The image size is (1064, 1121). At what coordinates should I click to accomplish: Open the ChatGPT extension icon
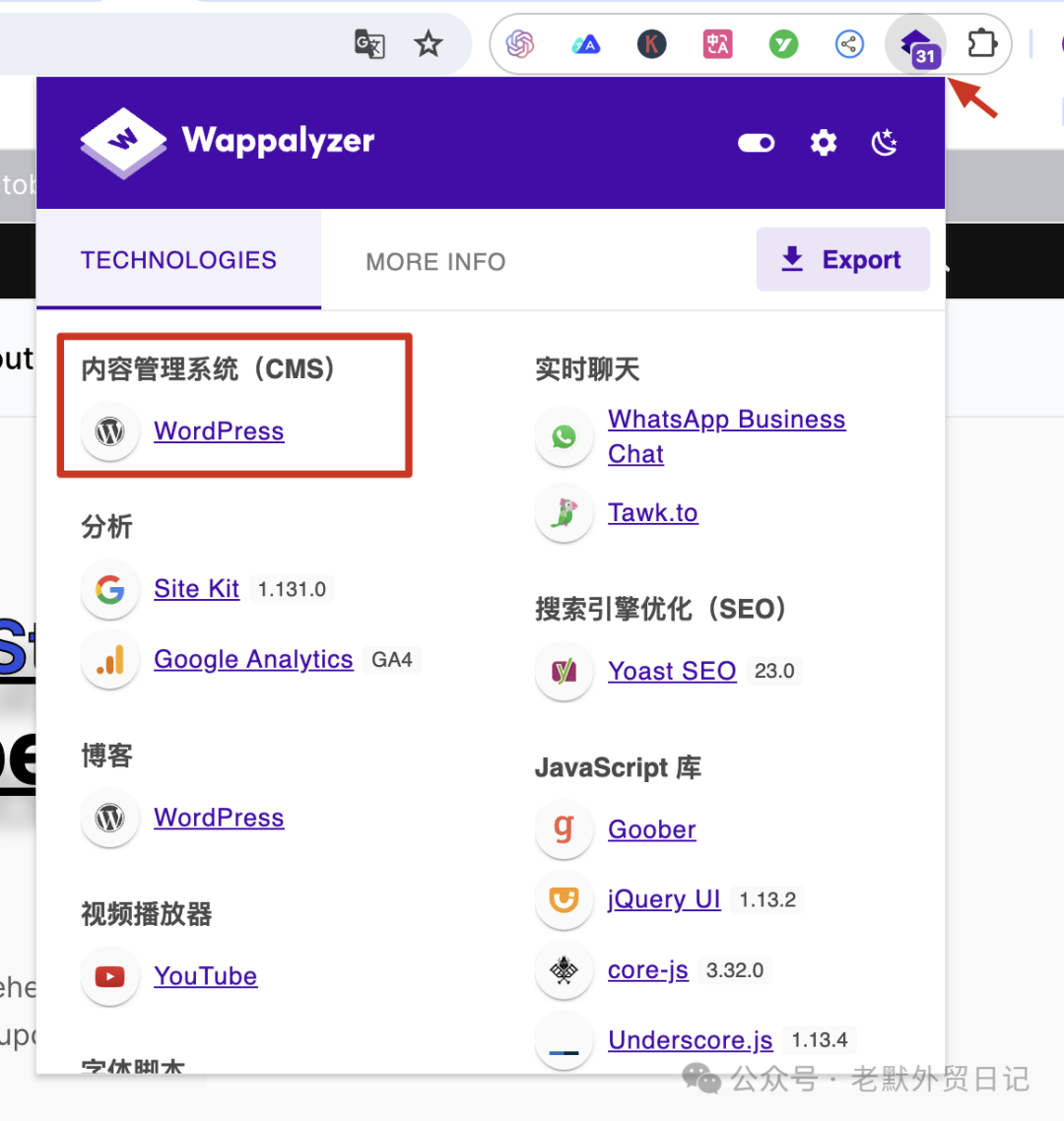click(x=520, y=44)
